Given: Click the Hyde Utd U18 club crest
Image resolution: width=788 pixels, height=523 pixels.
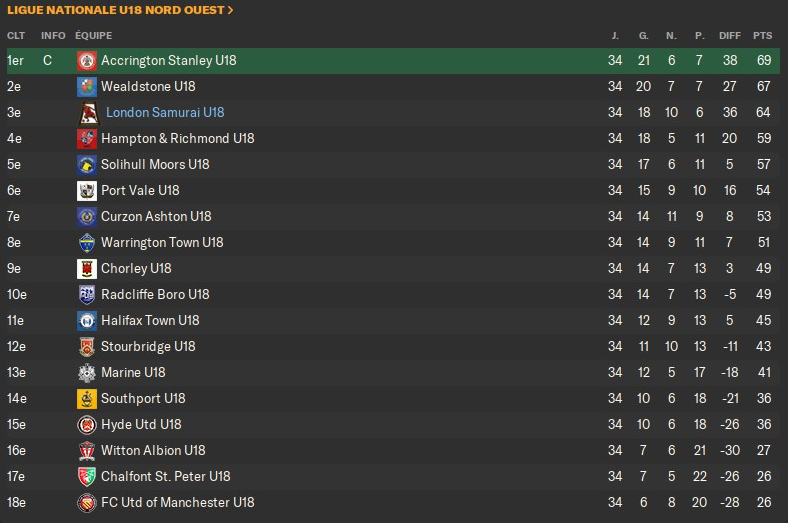Looking at the screenshot, I should click(87, 425).
